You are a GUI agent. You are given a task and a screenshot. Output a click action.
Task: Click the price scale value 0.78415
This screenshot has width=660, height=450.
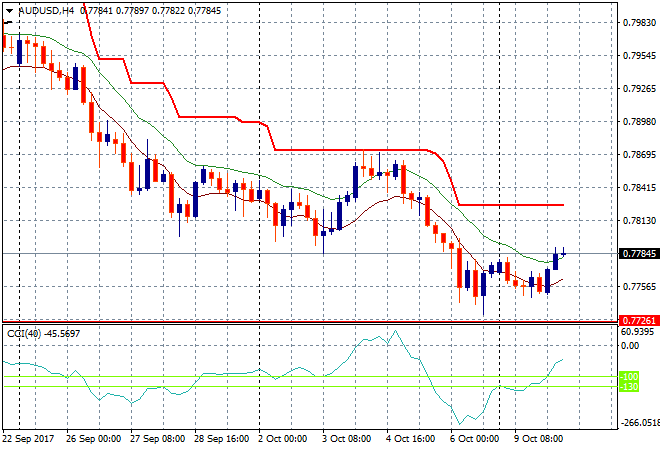coord(639,188)
